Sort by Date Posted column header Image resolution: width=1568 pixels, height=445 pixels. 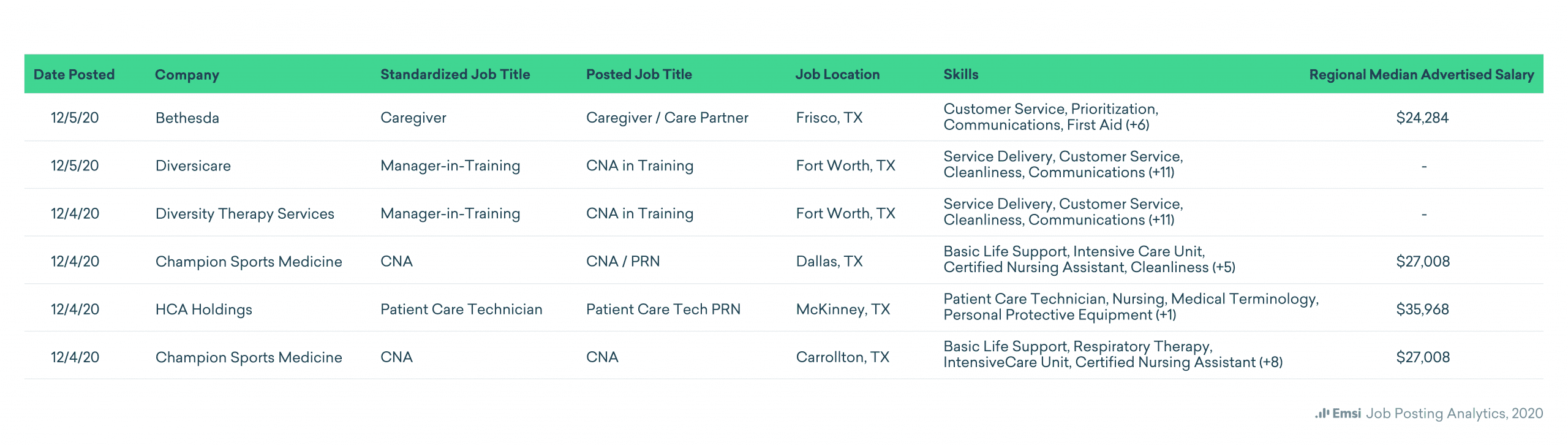[74, 75]
